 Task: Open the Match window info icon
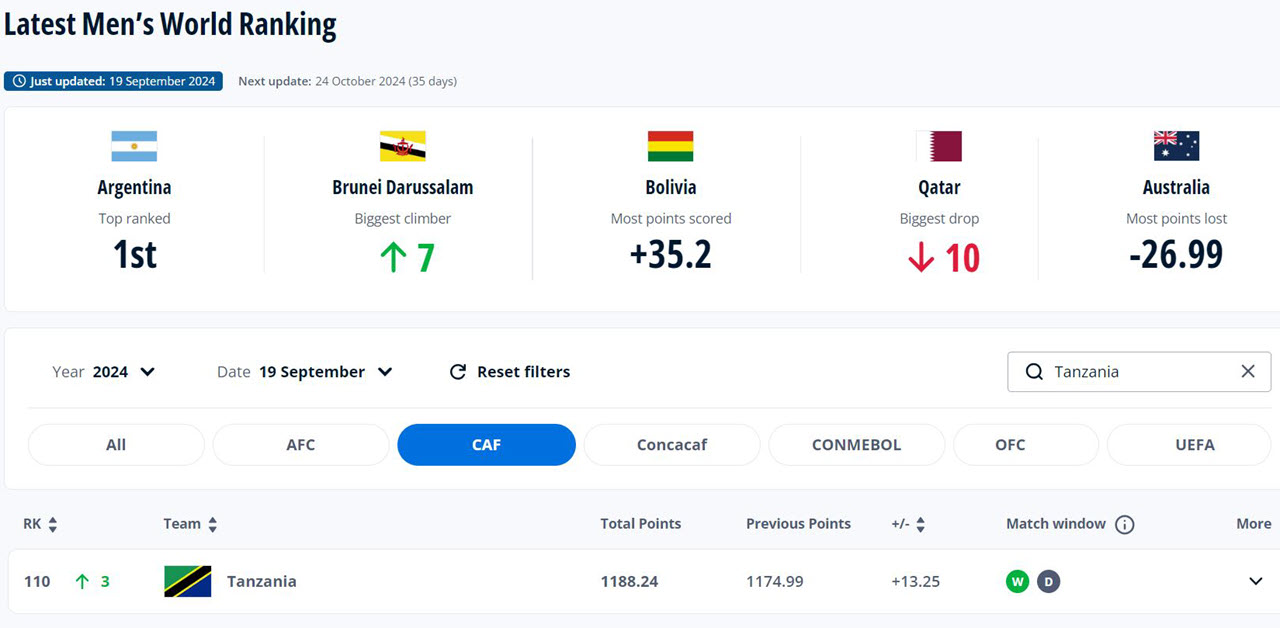[1125, 524]
